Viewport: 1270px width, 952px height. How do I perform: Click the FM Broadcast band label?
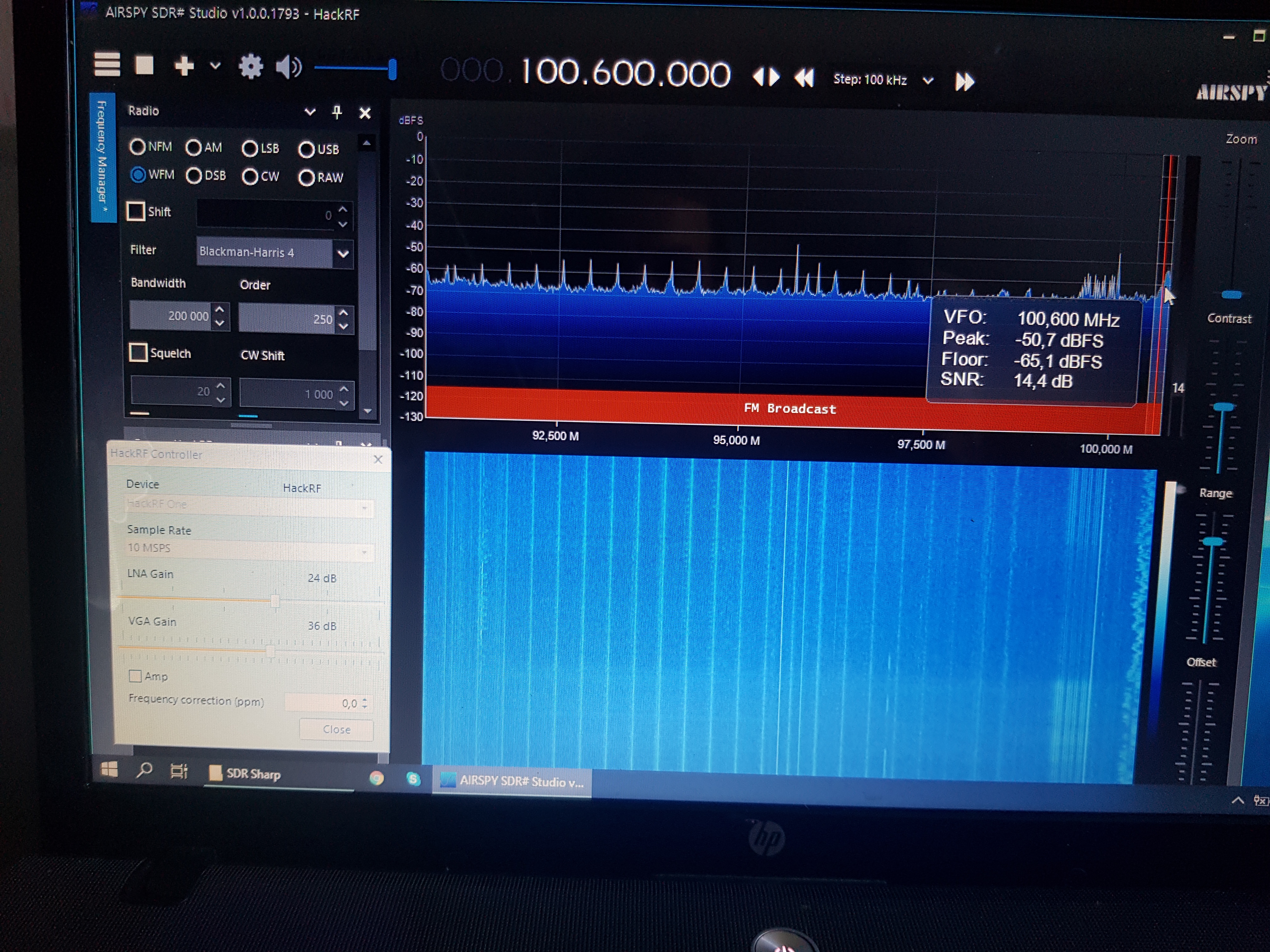tap(789, 409)
